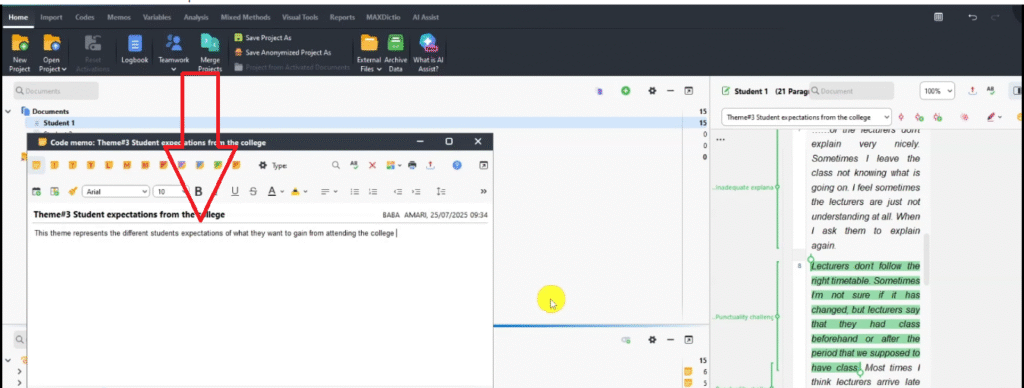
Task: Click Save Project As
Action: tap(263, 38)
